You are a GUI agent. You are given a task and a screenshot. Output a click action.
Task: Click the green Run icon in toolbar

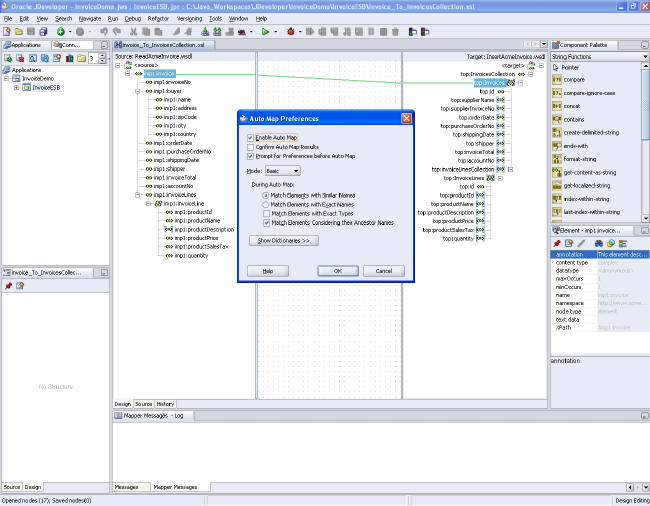[264, 31]
